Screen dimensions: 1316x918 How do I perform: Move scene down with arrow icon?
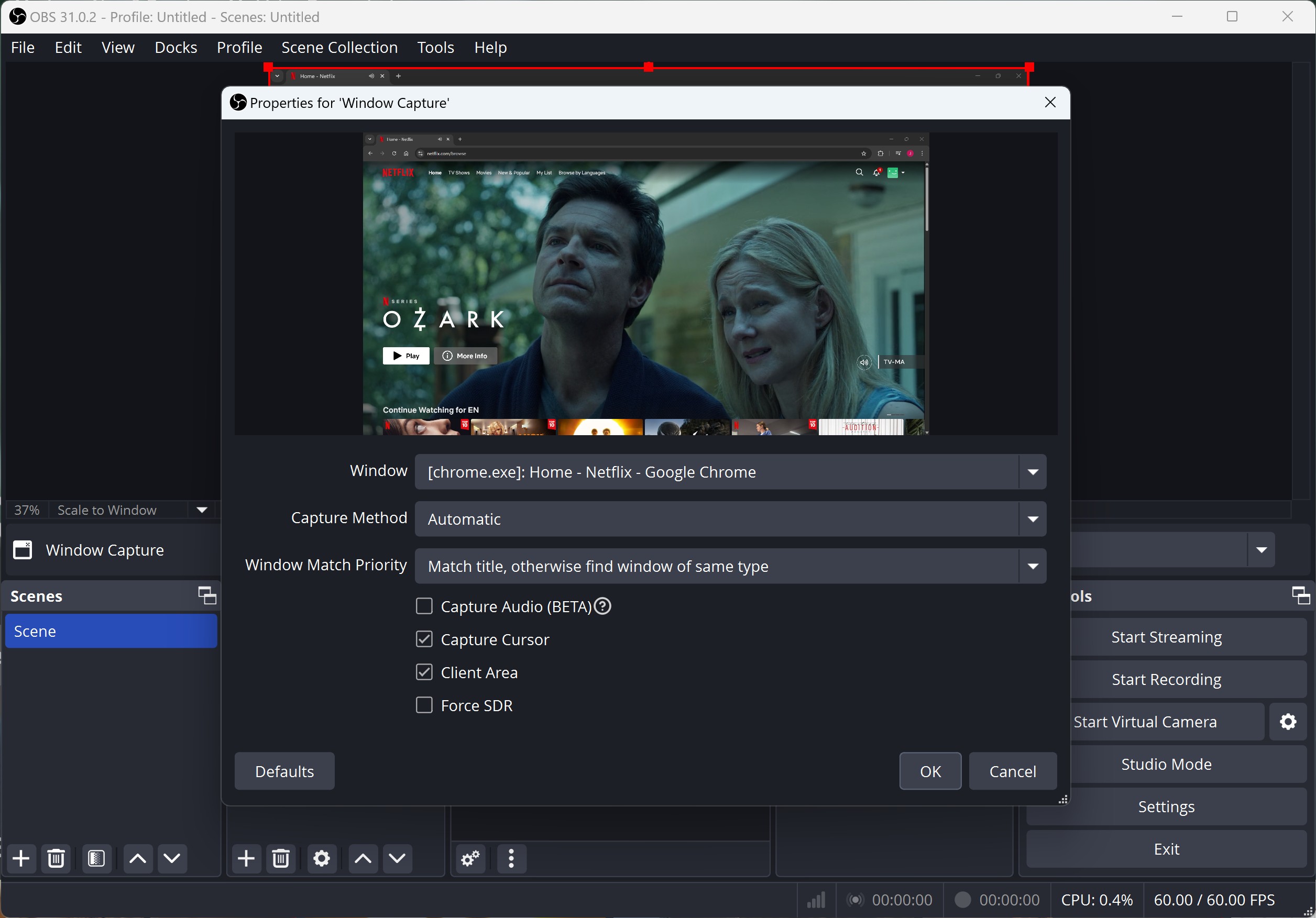(x=172, y=858)
